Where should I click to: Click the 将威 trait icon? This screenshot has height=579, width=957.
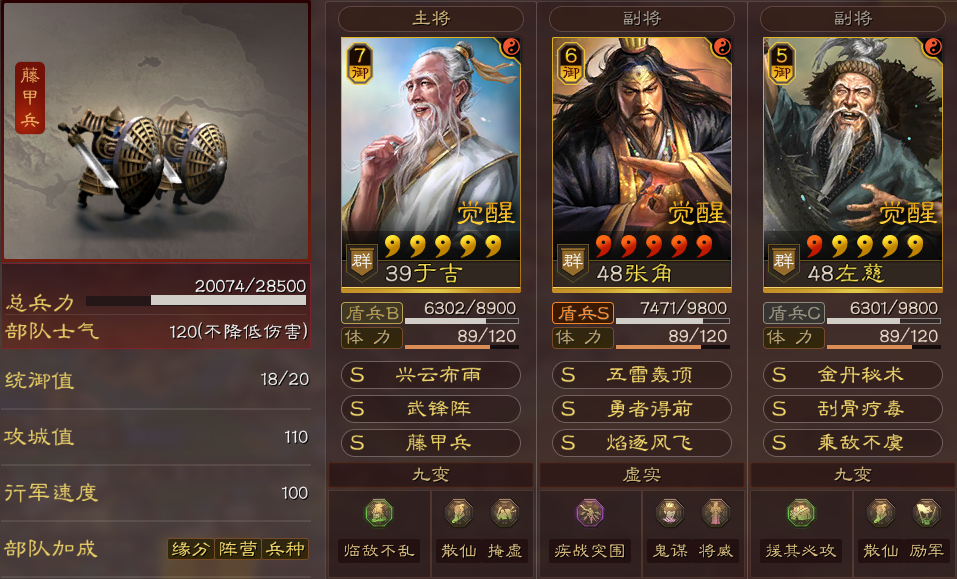click(x=716, y=512)
